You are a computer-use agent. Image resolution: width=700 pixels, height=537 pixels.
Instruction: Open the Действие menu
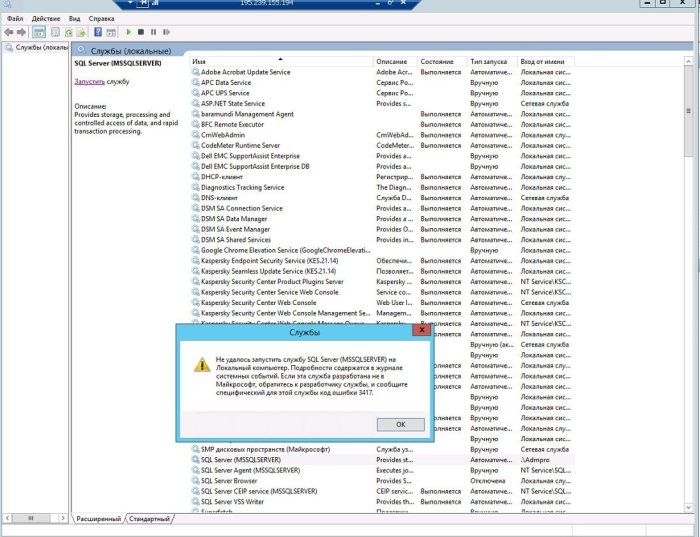46,18
